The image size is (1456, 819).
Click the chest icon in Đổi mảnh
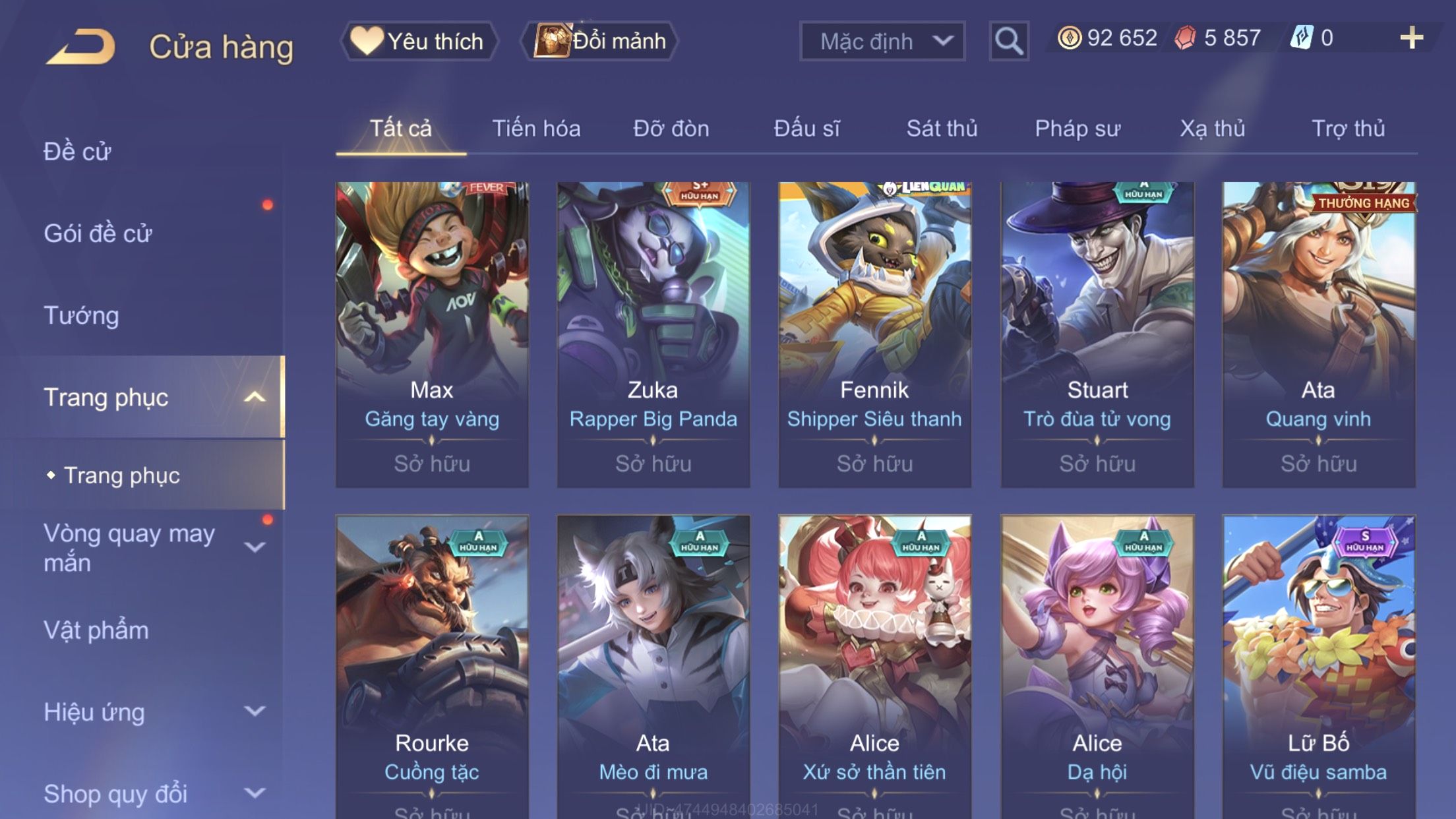pos(552,41)
